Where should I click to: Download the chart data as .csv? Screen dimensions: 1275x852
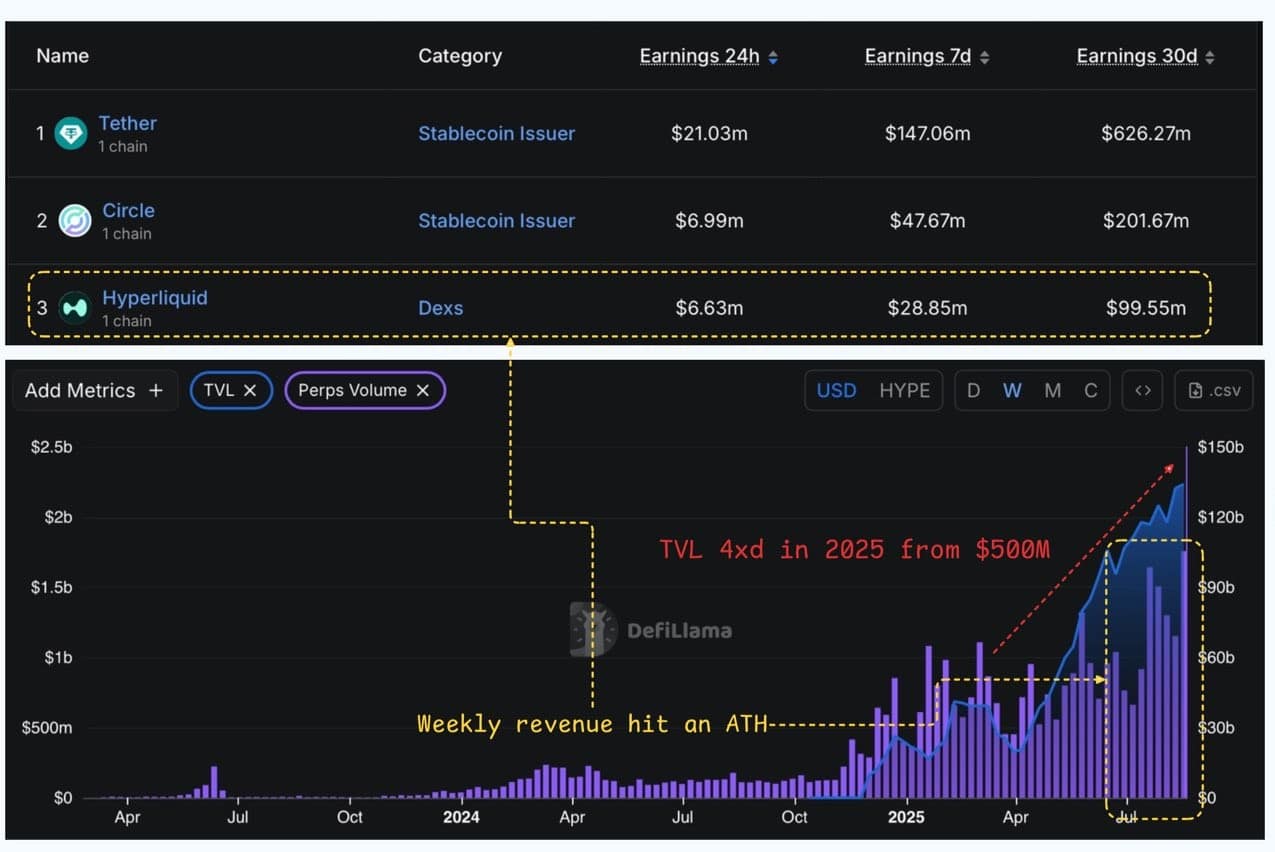coord(1214,390)
